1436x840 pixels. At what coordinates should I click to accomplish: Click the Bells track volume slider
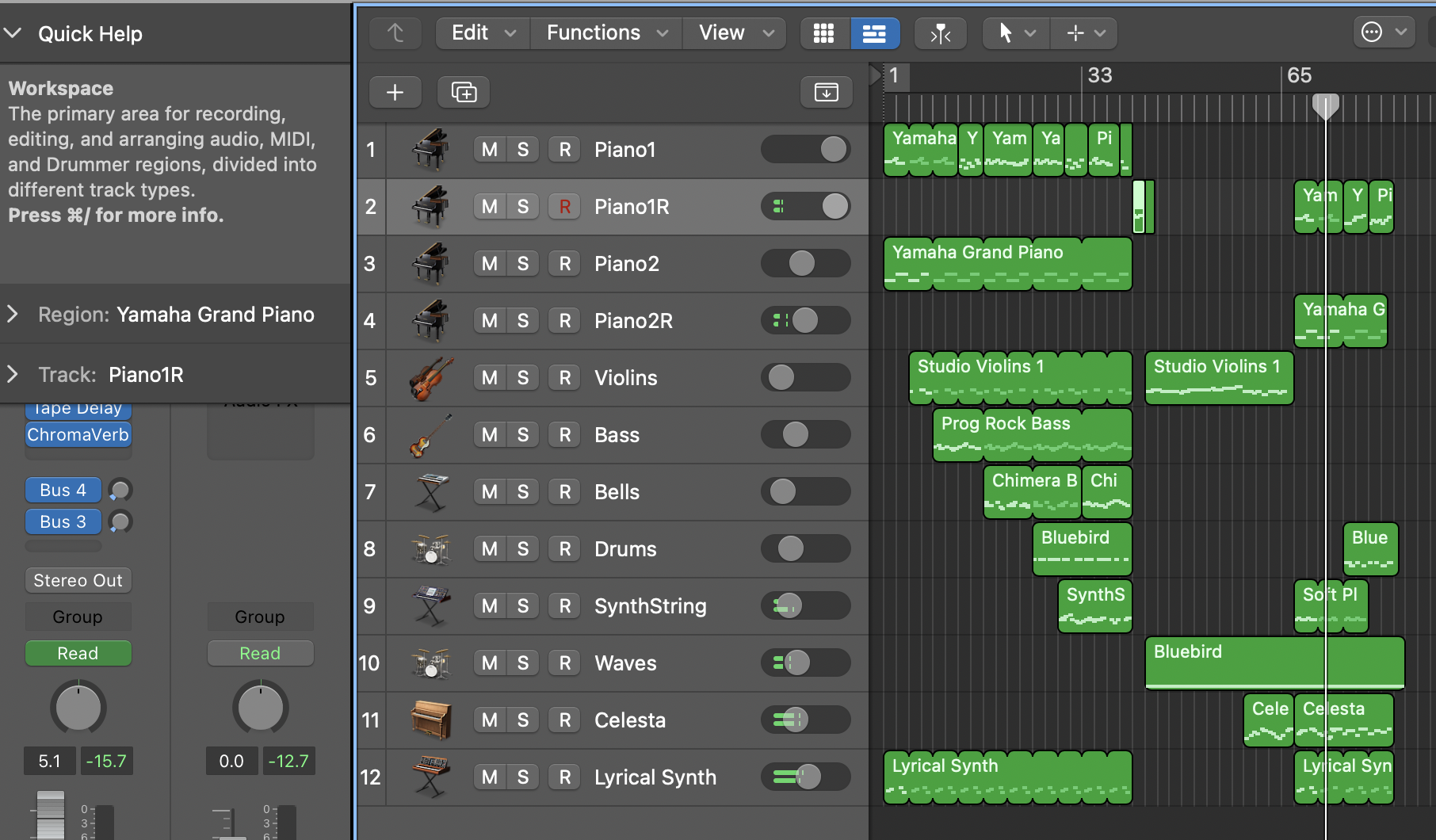coord(805,492)
